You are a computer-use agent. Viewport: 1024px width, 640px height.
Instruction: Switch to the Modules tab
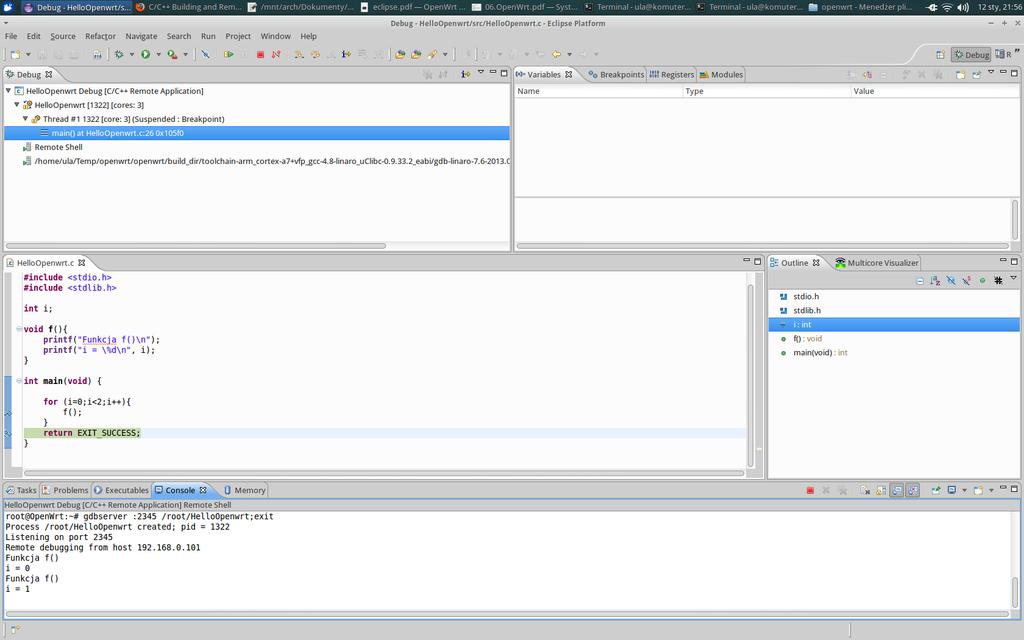click(721, 74)
